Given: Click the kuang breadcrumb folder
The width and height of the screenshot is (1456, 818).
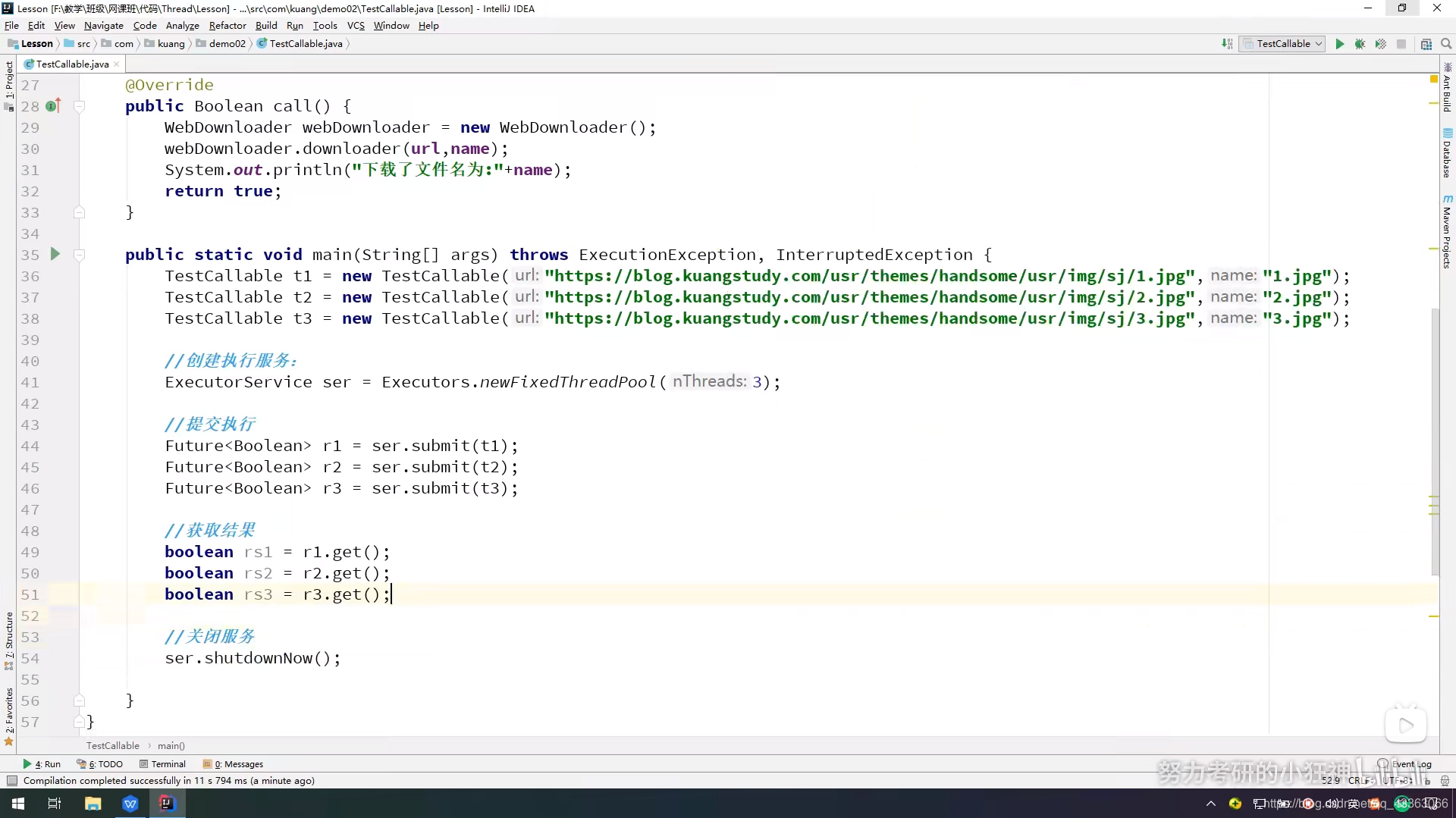Looking at the screenshot, I should pyautogui.click(x=165, y=44).
